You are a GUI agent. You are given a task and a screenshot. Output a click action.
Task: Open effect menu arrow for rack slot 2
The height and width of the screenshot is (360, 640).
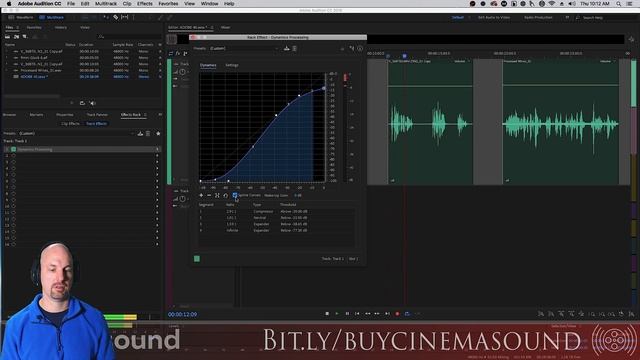click(157, 156)
